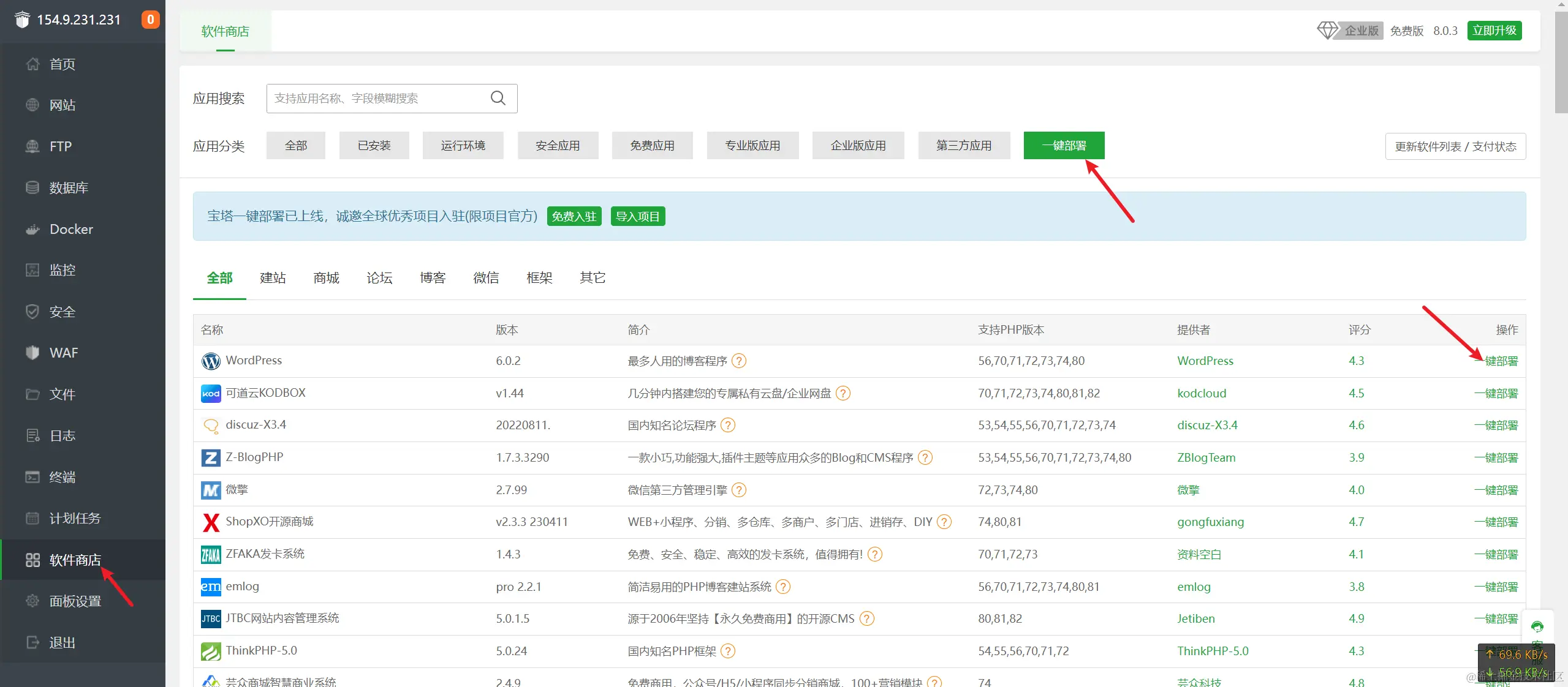This screenshot has height=687, width=1568.
Task: Select the 专业版应用 category filter
Action: click(x=753, y=145)
